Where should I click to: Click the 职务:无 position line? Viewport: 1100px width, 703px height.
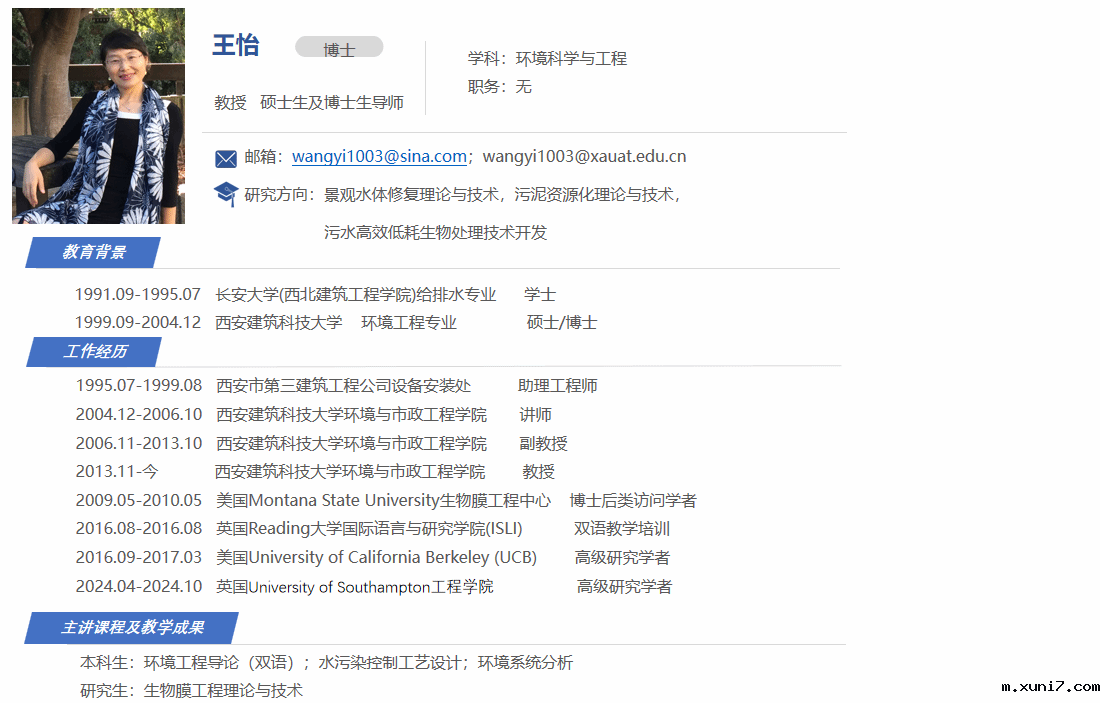point(500,87)
